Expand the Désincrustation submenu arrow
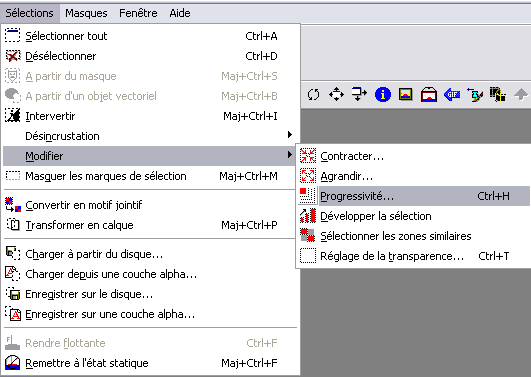Screen dimensions: 531x377 click(x=290, y=135)
